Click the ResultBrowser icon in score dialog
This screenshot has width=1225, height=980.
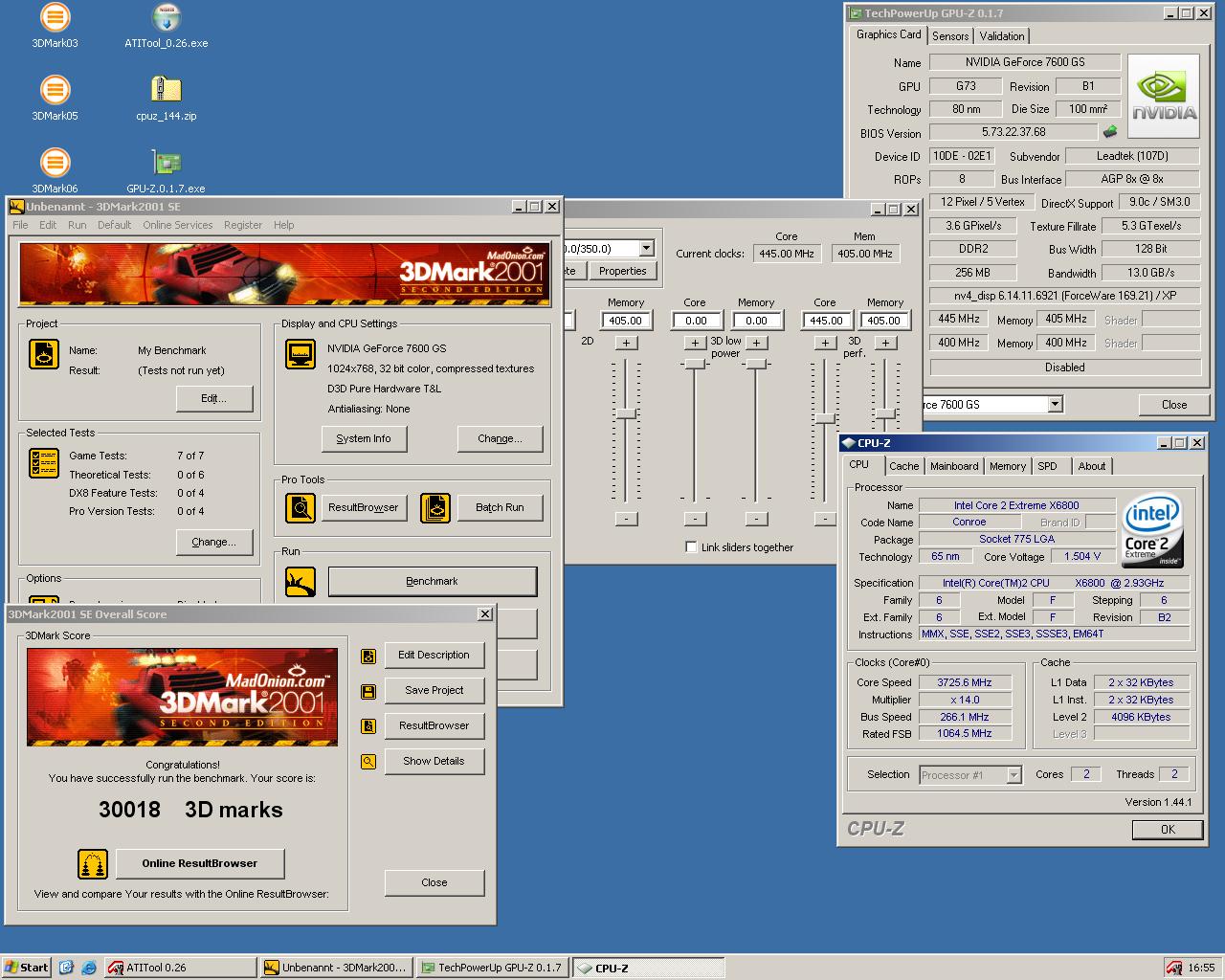click(x=368, y=726)
